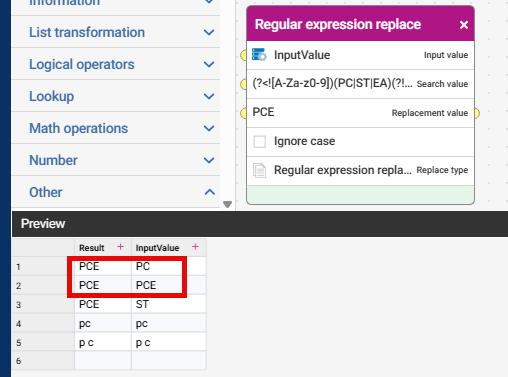Viewport: 508px width, 377px height.
Task: Add column after InputValue with plus icon
Action: tap(195, 247)
